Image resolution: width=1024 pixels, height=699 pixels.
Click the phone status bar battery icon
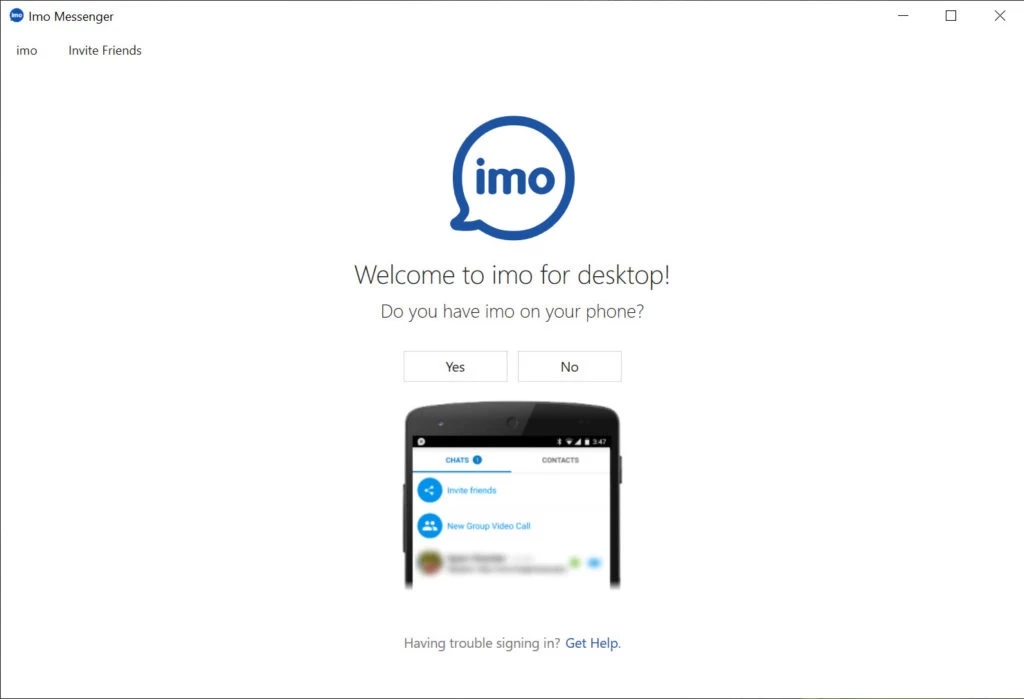pos(587,442)
